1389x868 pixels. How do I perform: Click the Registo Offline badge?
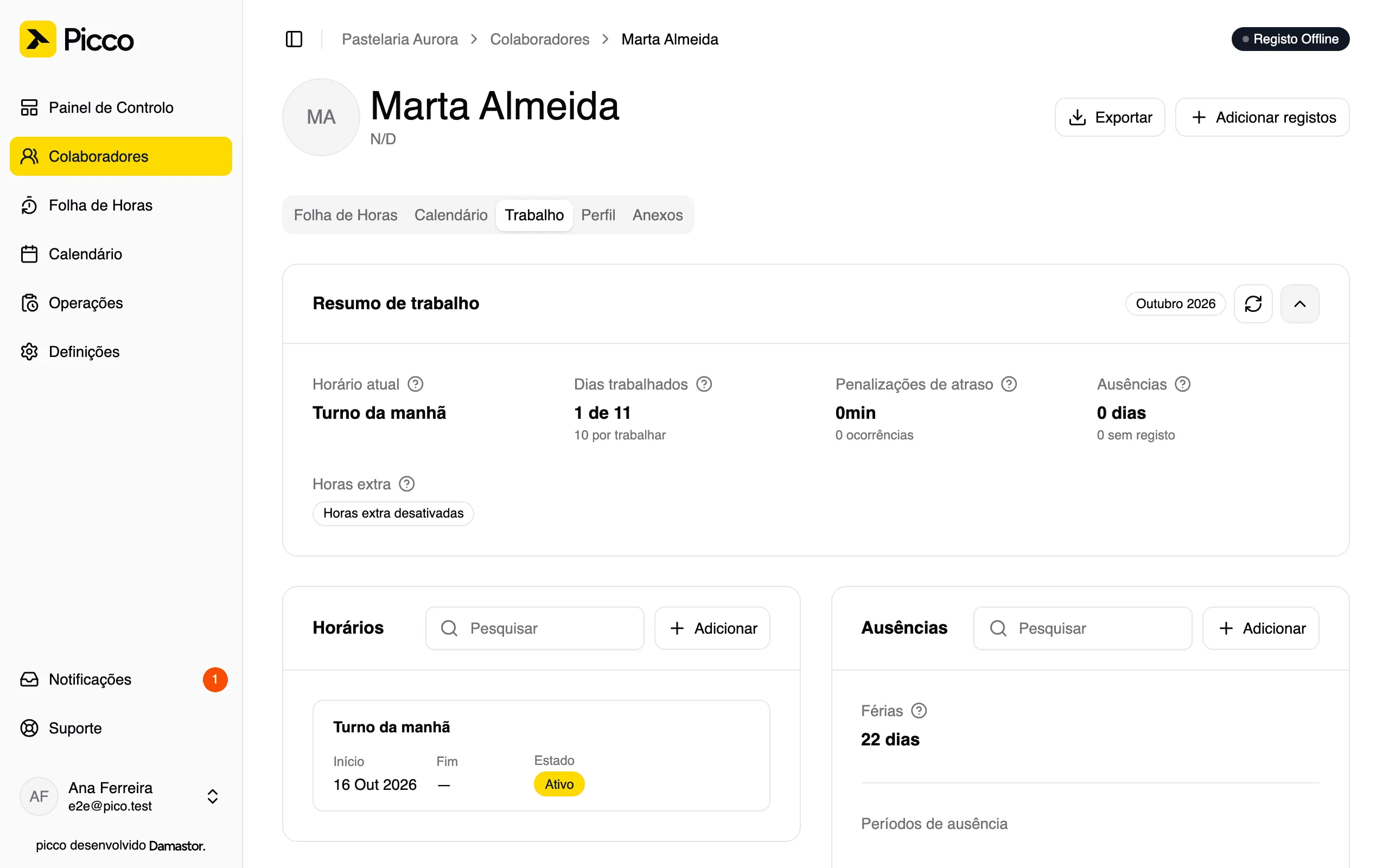(x=1290, y=39)
